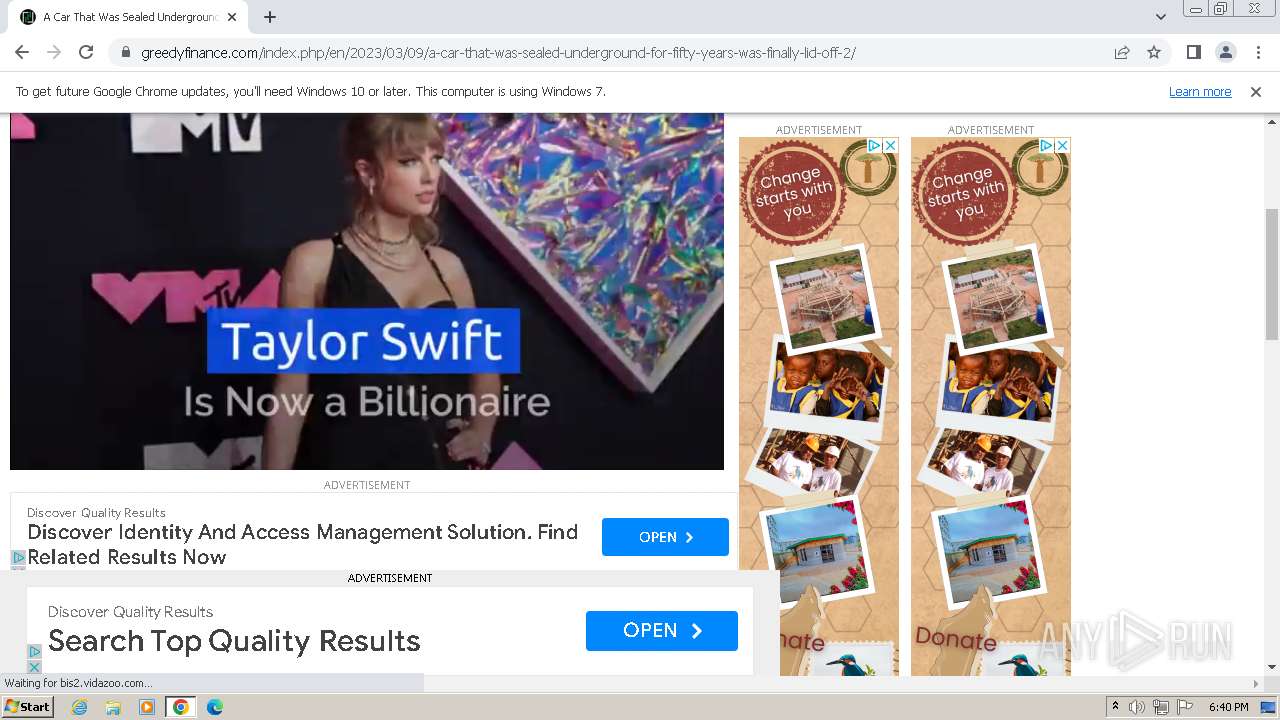Click Donate on the second sidebar ad

point(956,638)
